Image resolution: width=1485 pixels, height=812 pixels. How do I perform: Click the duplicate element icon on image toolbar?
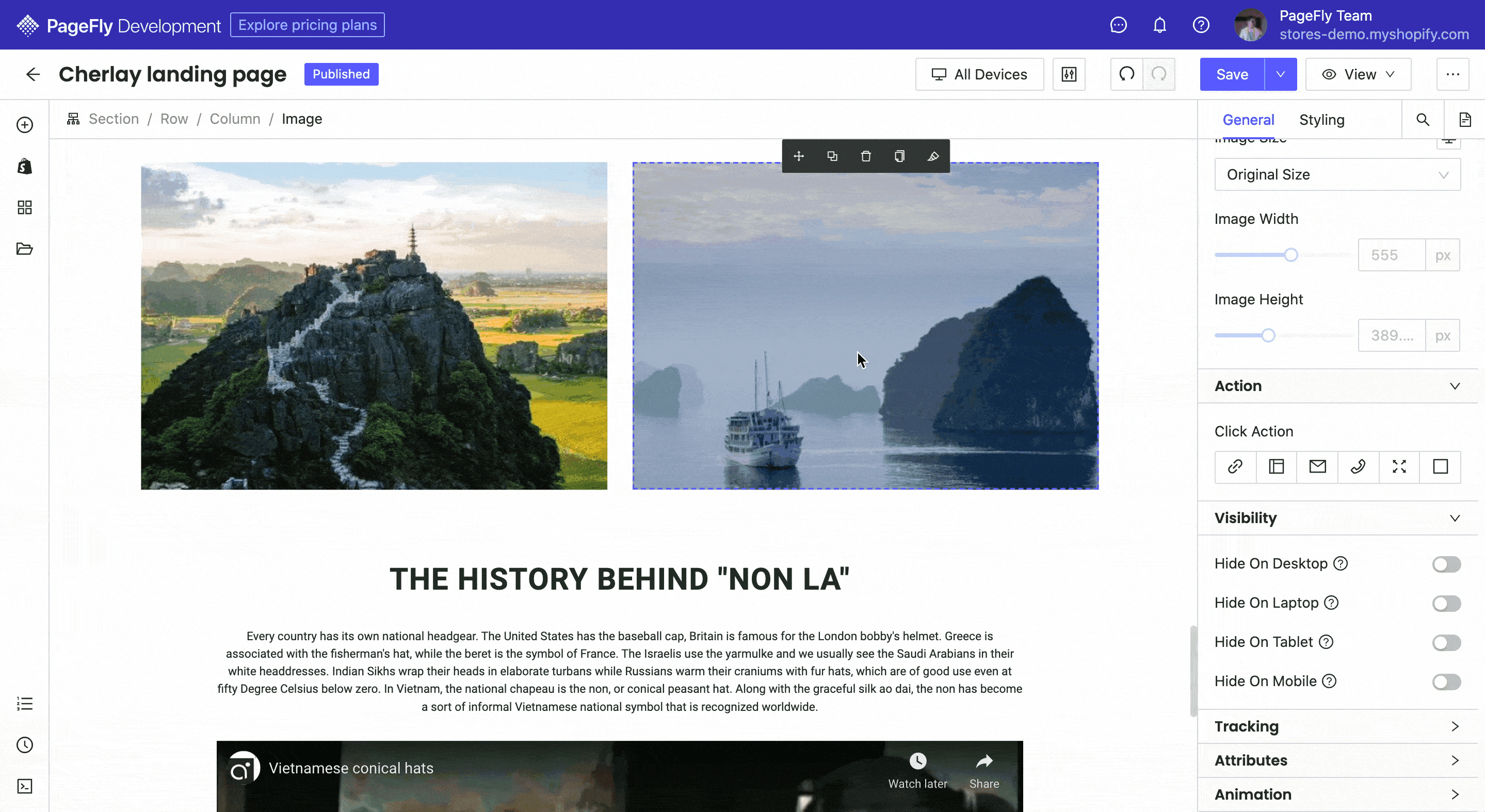832,156
